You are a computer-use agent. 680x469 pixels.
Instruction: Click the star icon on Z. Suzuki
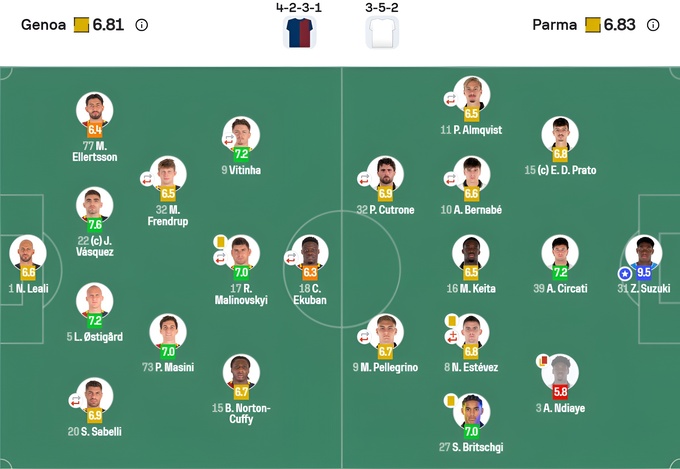coord(625,273)
